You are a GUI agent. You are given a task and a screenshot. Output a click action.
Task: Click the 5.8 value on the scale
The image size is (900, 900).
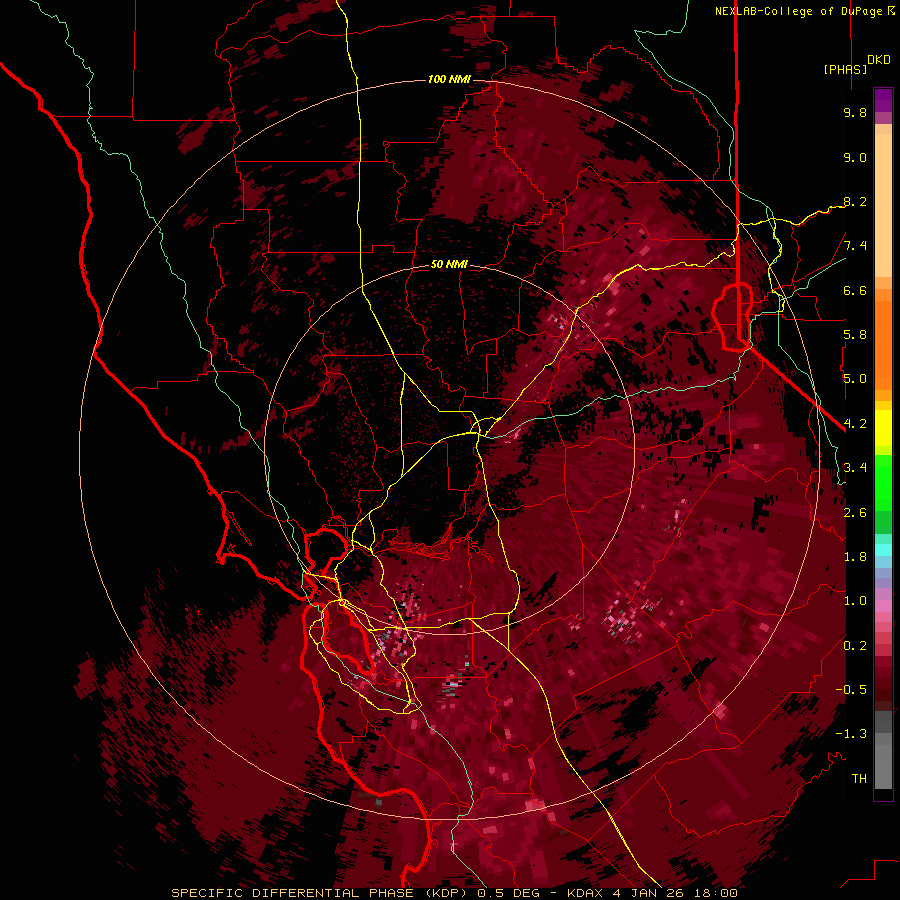[855, 335]
